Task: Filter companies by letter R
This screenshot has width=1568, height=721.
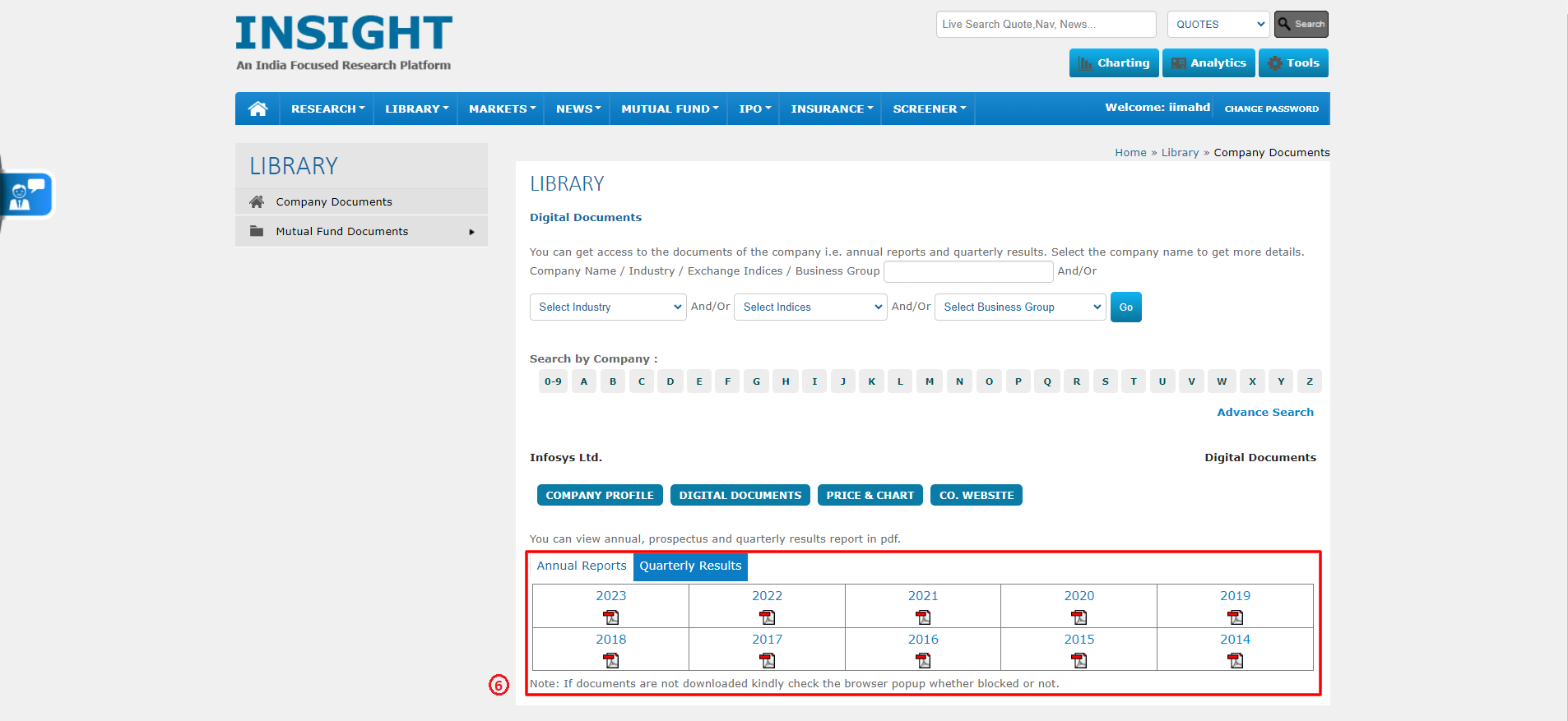Action: pyautogui.click(x=1076, y=381)
